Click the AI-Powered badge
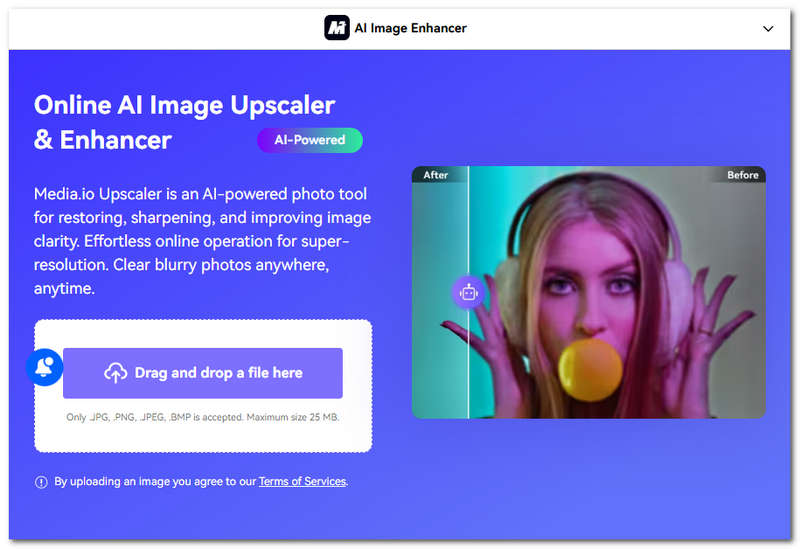The height and width of the screenshot is (549, 800). pyautogui.click(x=310, y=140)
